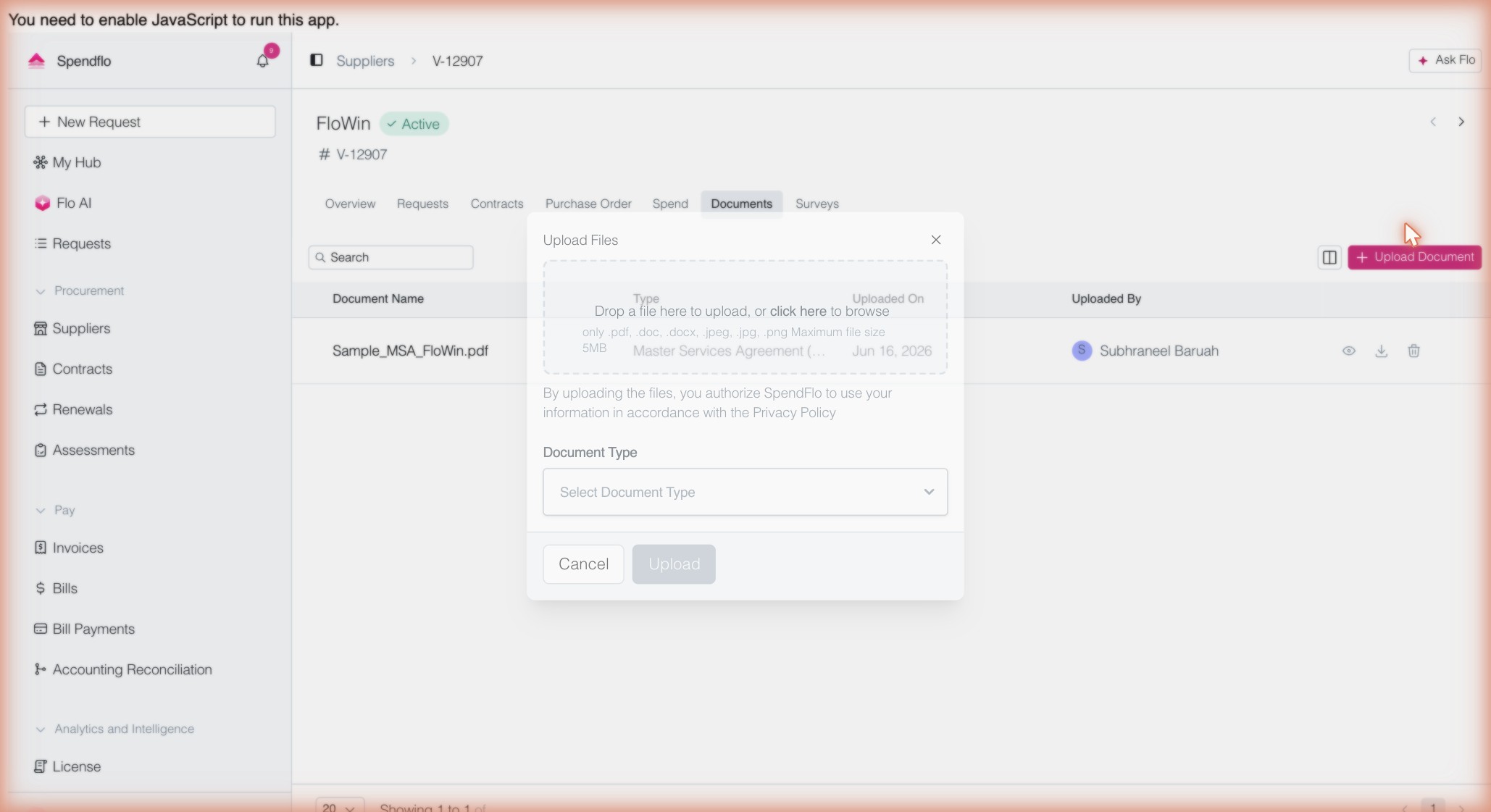Open My Hub in the sidebar
The height and width of the screenshot is (812, 1491).
(67, 162)
